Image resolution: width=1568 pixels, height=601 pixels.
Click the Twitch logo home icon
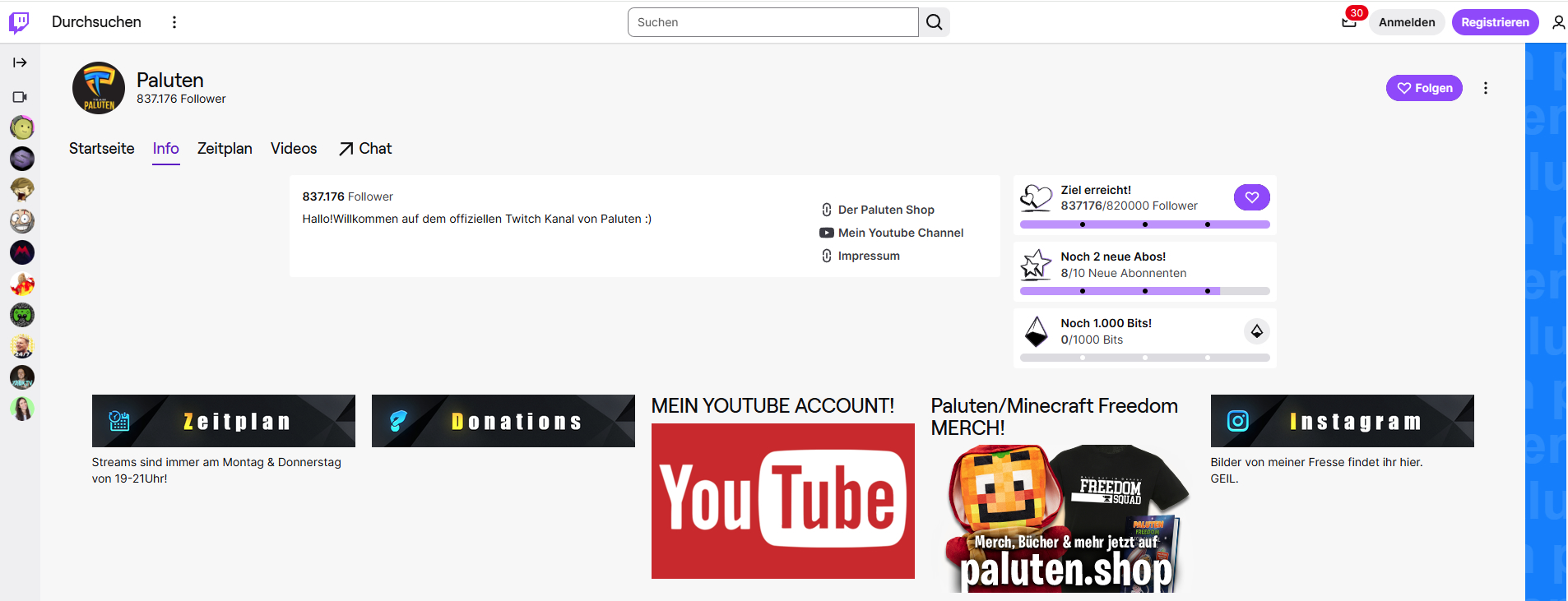19,22
